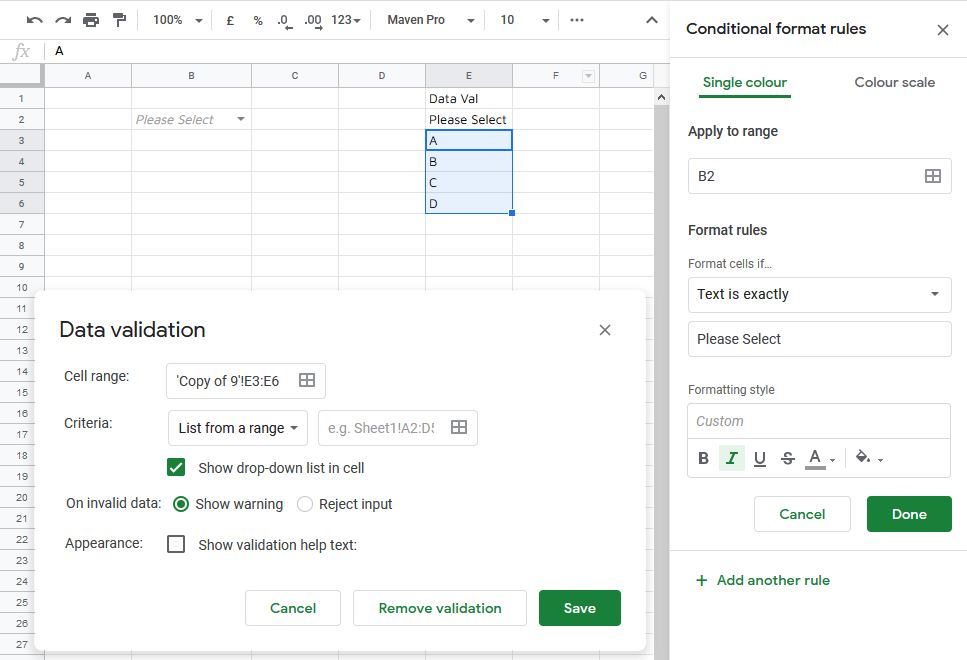Open the fill color picker
This screenshot has height=660, width=967.
(x=862, y=457)
